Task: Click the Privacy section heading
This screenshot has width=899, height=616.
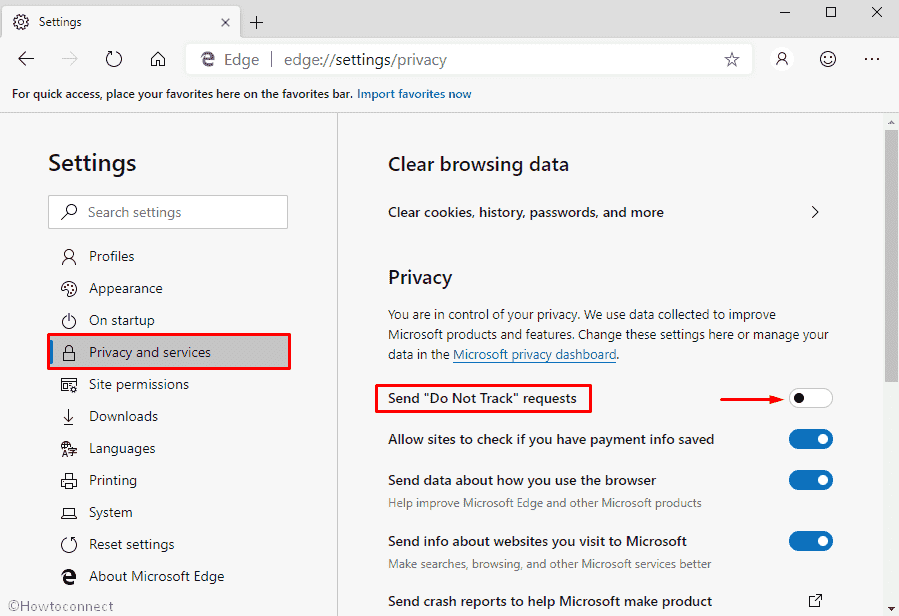Action: pos(420,278)
